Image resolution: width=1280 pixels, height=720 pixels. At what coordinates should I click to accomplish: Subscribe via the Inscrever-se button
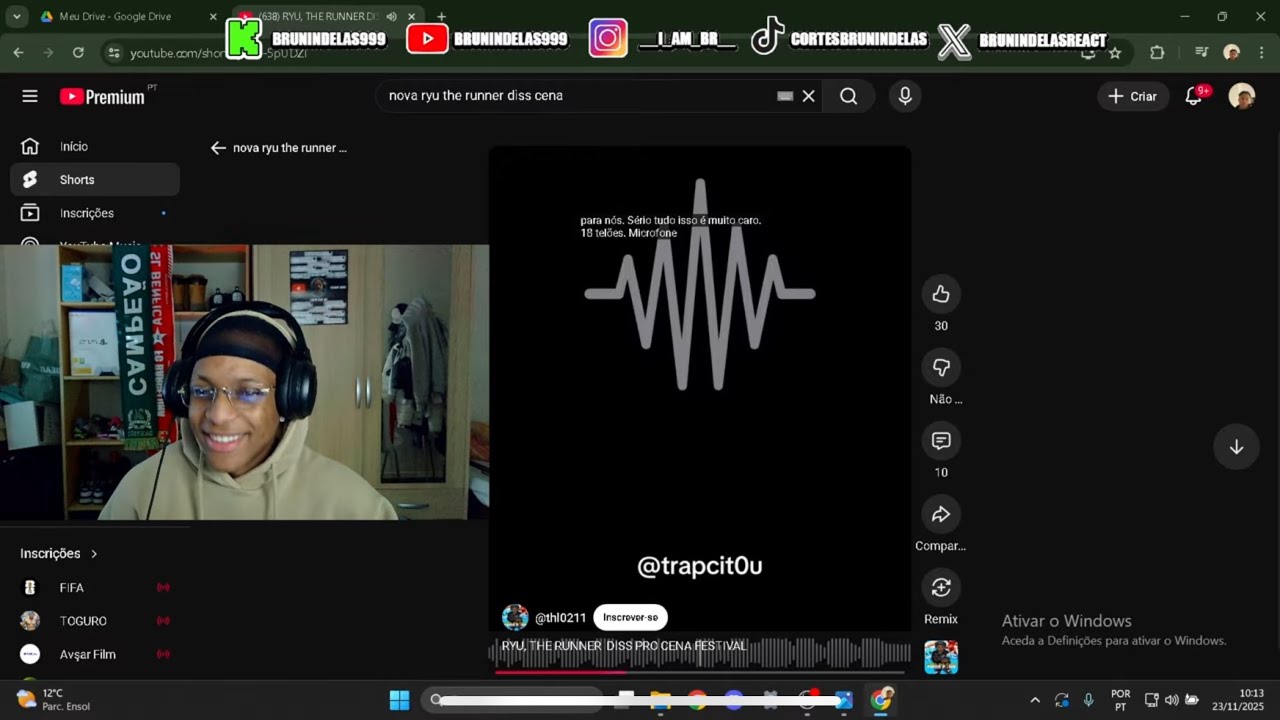[630, 617]
